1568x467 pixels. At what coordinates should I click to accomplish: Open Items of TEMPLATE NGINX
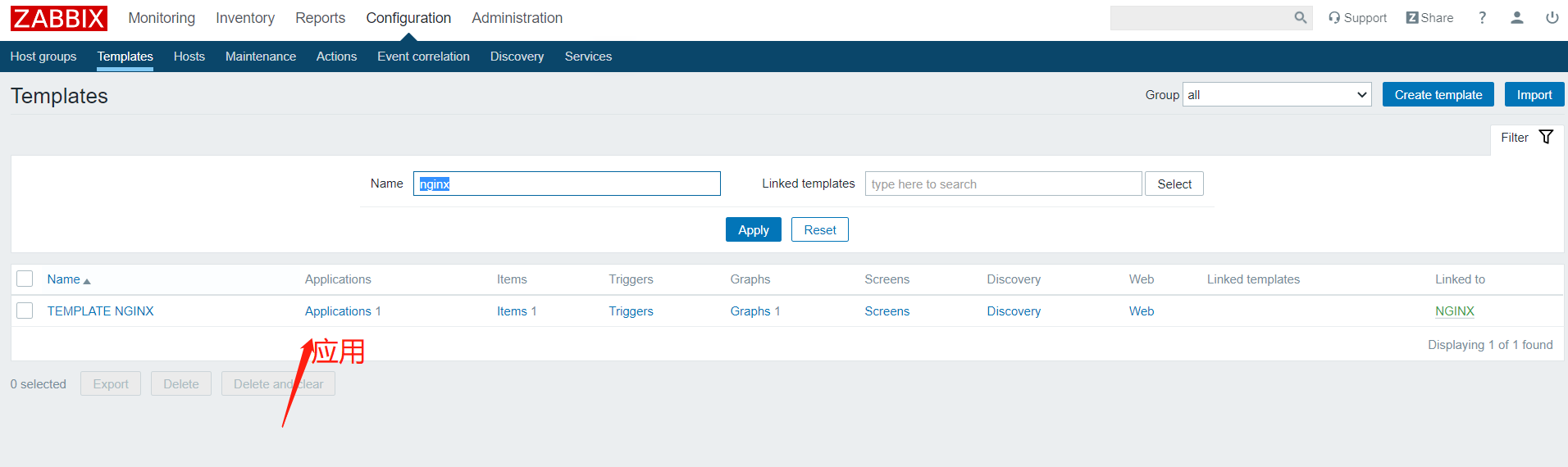click(512, 311)
